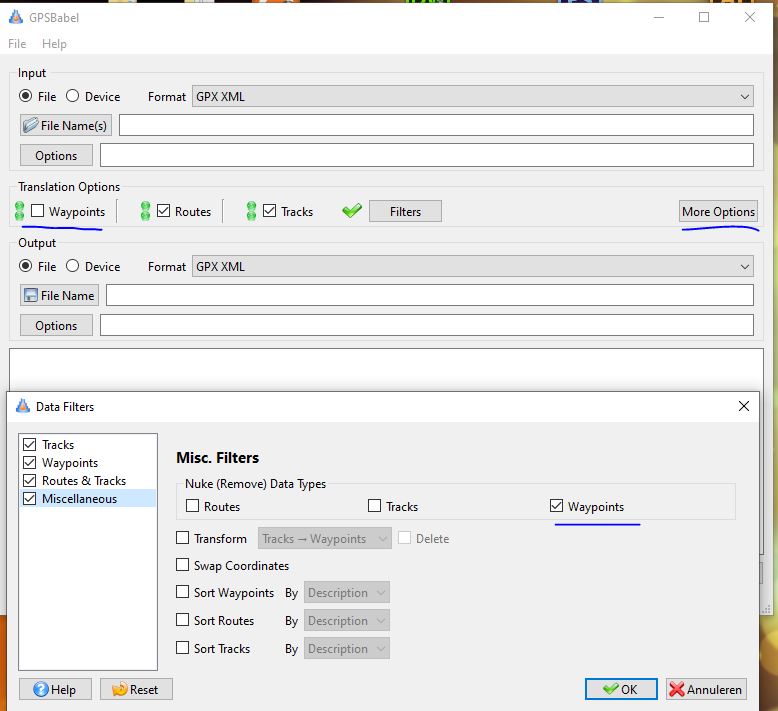Open Sort Tracks By Description dropdown
This screenshot has height=711, width=778.
[x=347, y=648]
